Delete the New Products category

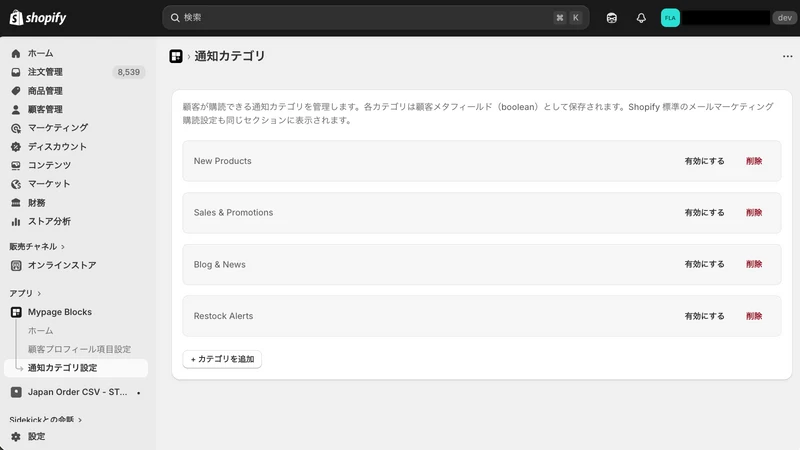tap(754, 161)
